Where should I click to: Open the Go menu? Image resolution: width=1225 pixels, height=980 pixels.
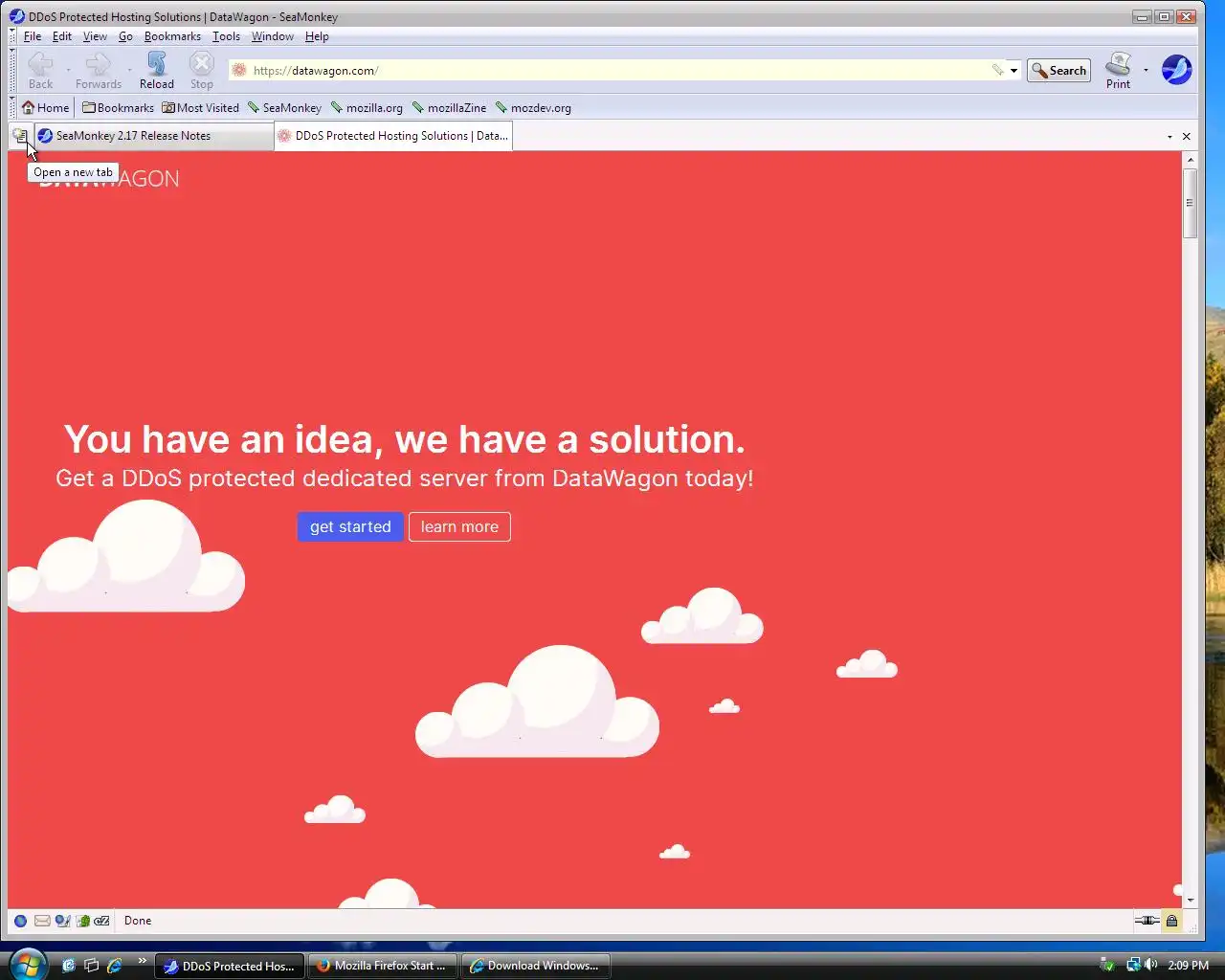pos(125,36)
